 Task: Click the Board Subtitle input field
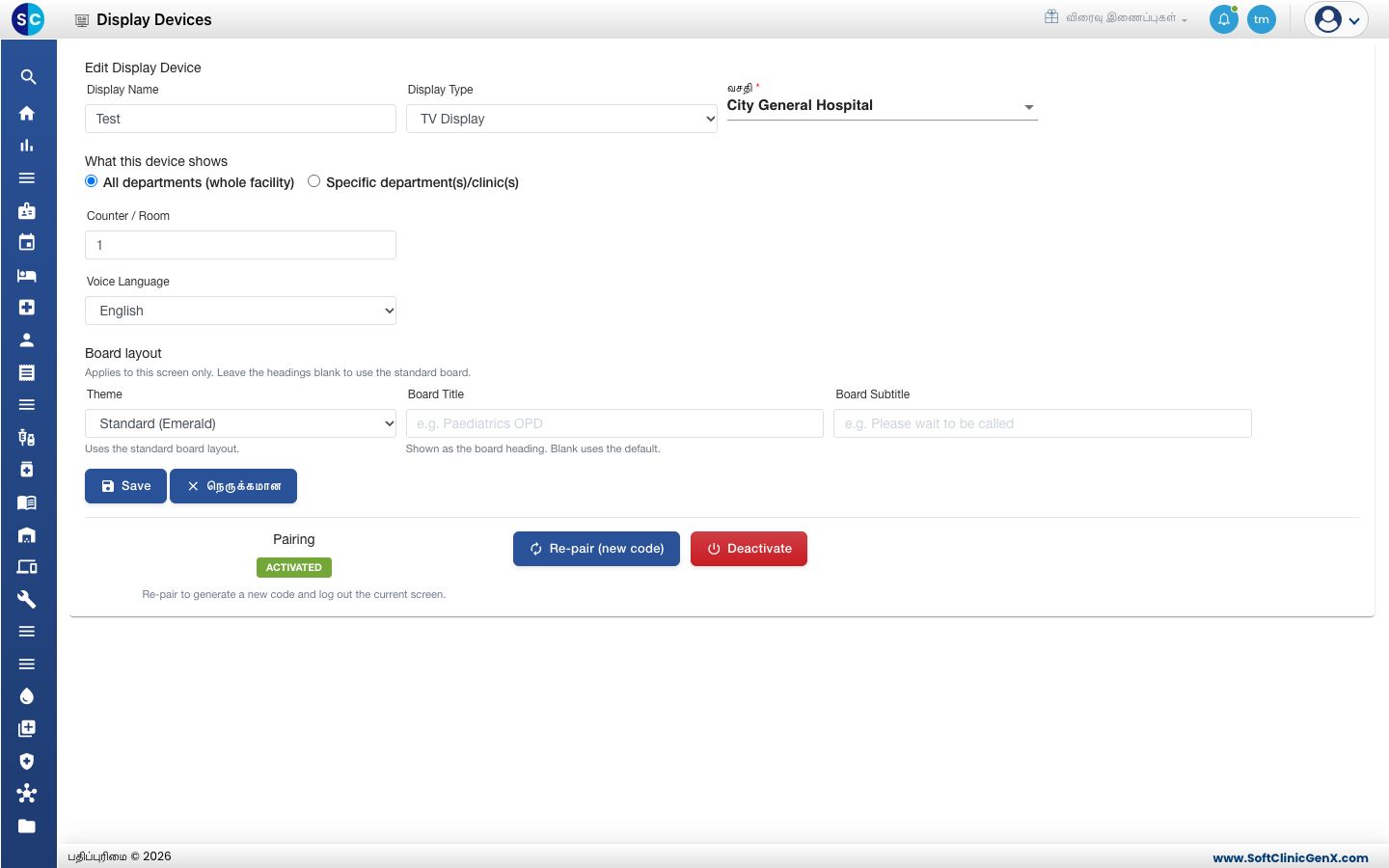[1043, 423]
